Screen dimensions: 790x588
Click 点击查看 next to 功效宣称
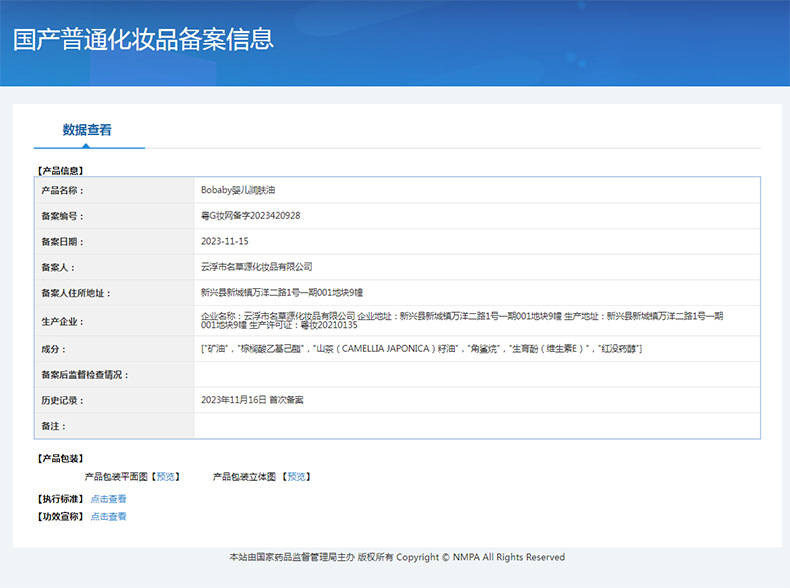tap(108, 517)
